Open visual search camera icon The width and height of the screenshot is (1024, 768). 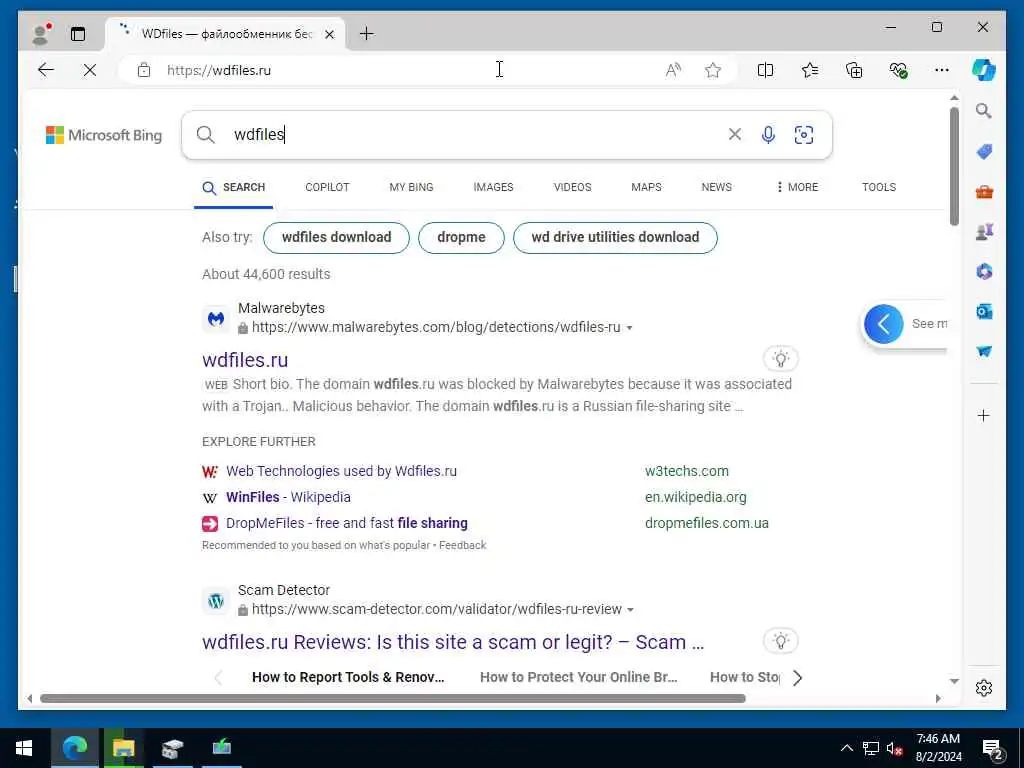coord(804,135)
